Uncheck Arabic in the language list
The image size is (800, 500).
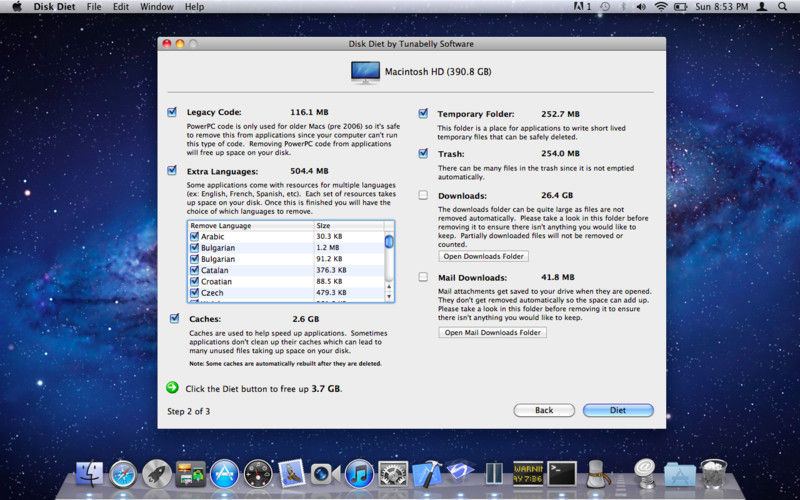[194, 236]
